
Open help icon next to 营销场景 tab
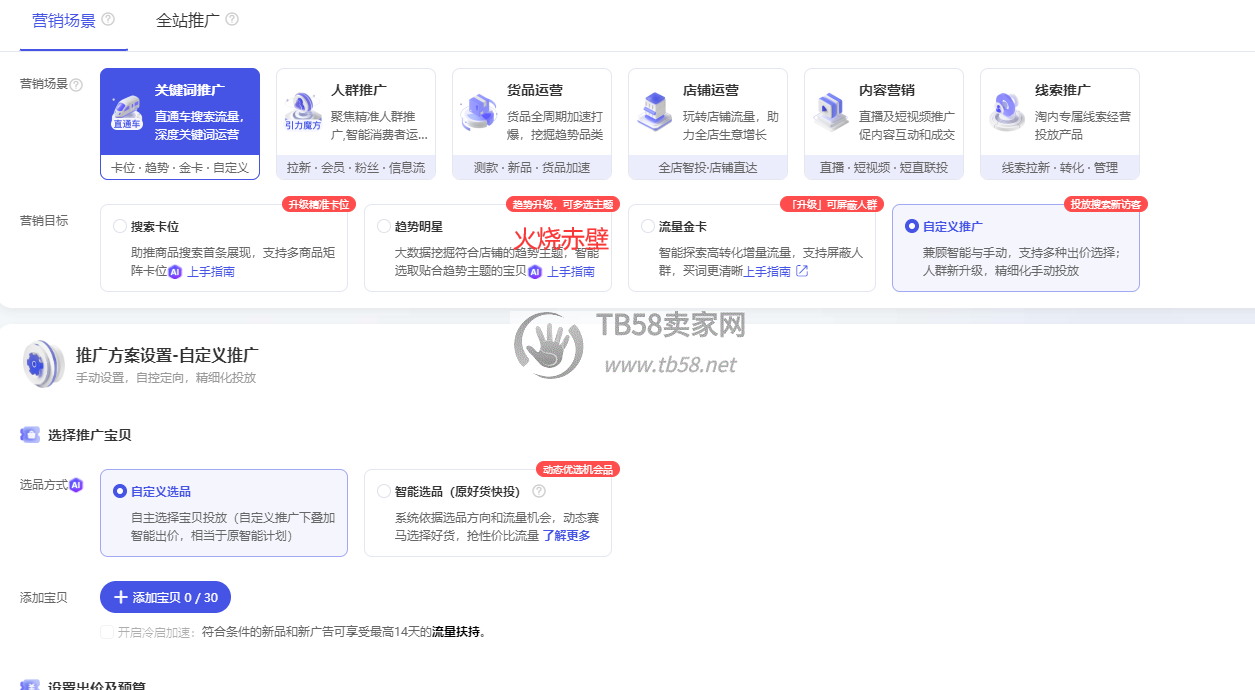(x=108, y=19)
